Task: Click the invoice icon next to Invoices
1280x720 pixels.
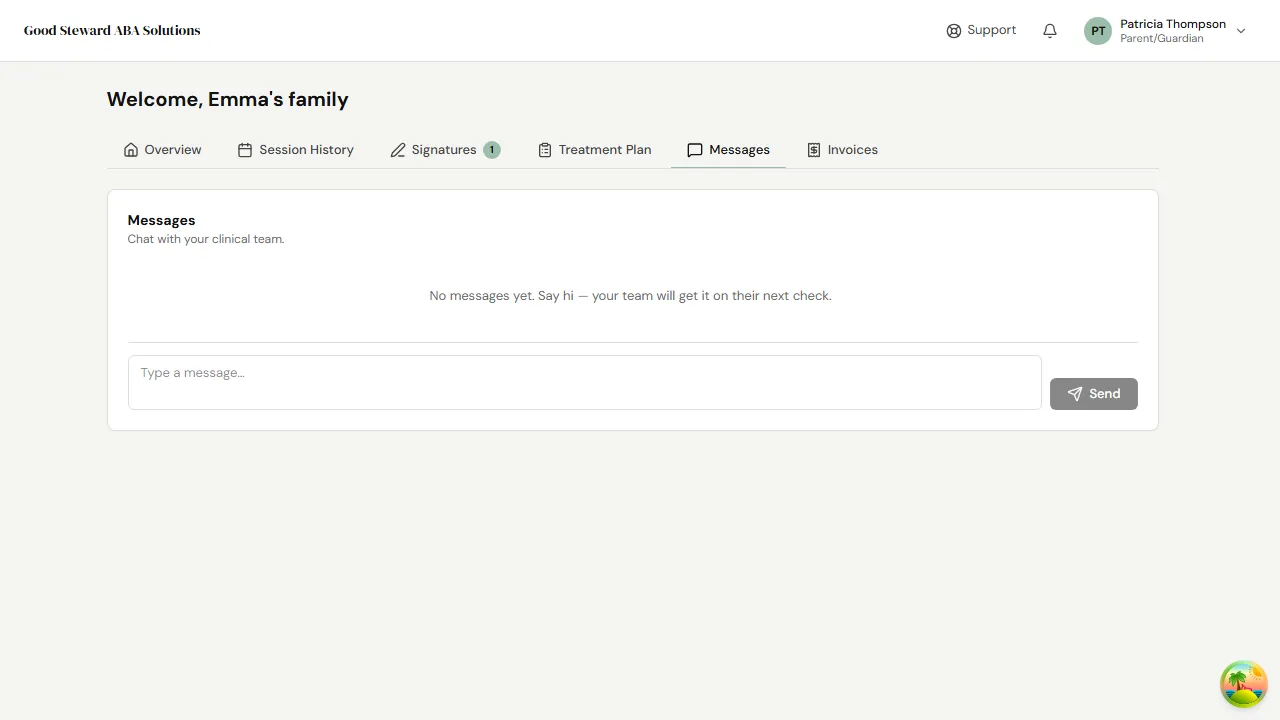Action: (x=814, y=149)
